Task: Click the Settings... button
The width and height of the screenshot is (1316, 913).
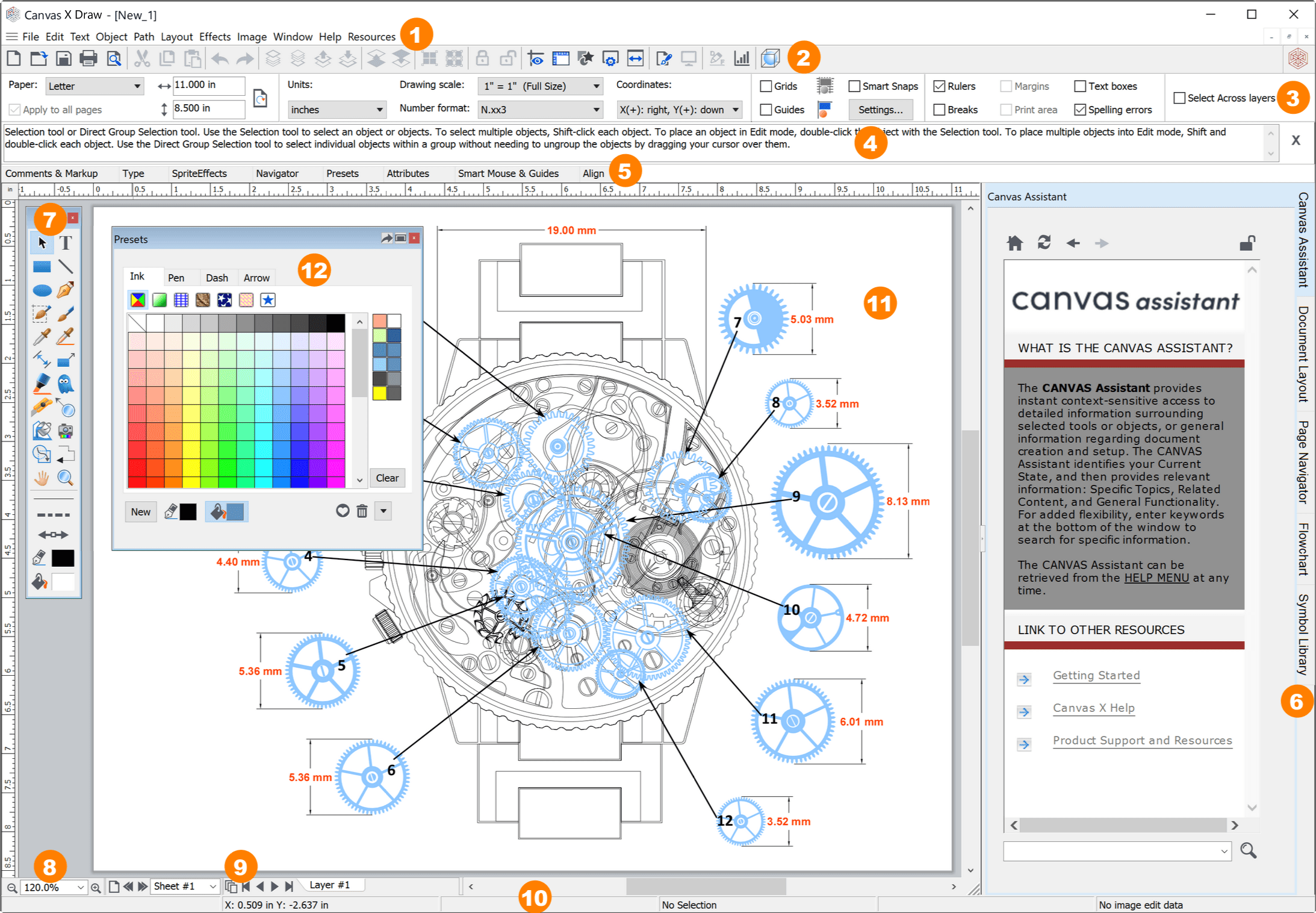Action: pyautogui.click(x=880, y=110)
